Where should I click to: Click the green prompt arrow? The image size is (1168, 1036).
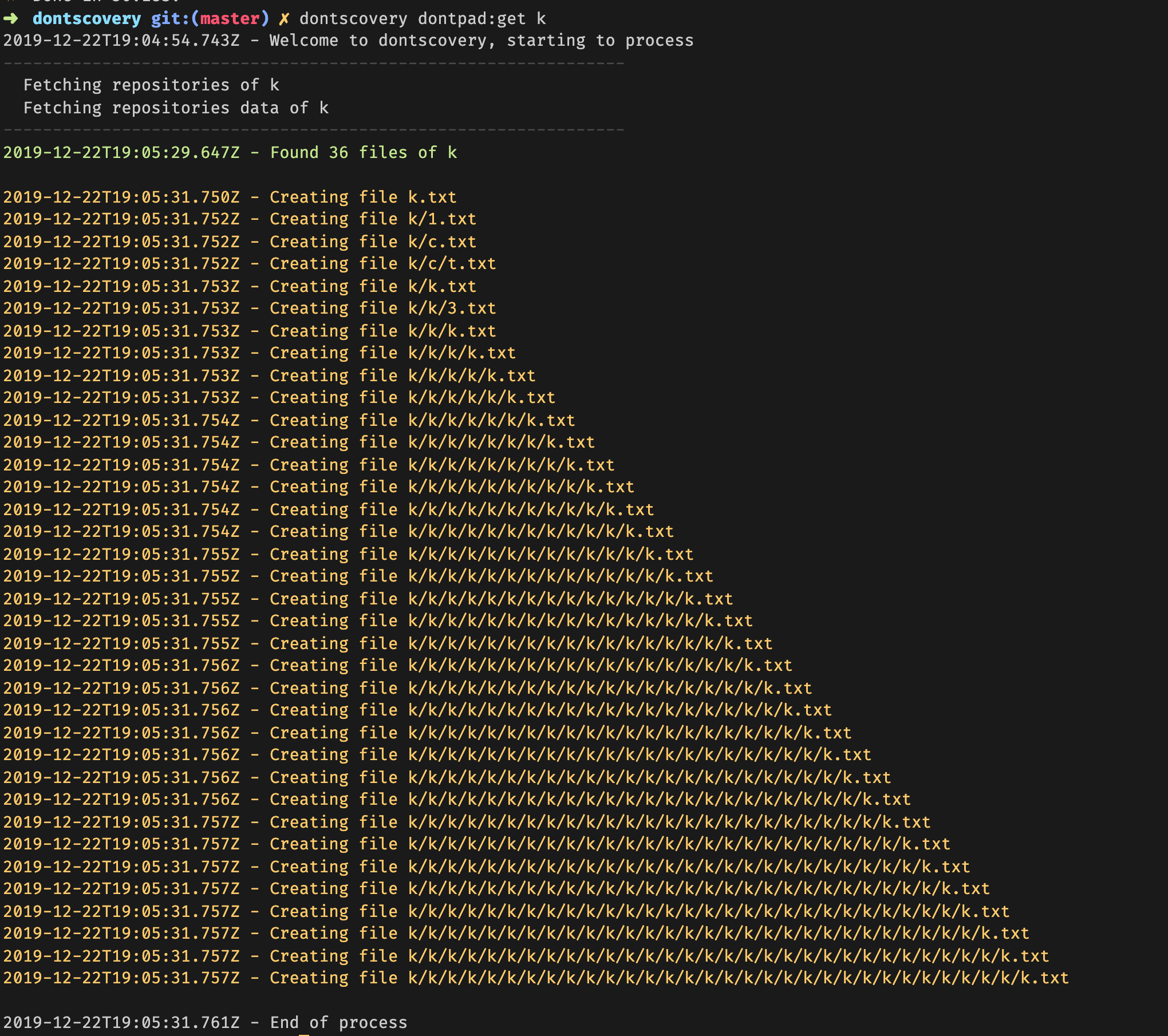tap(10, 18)
